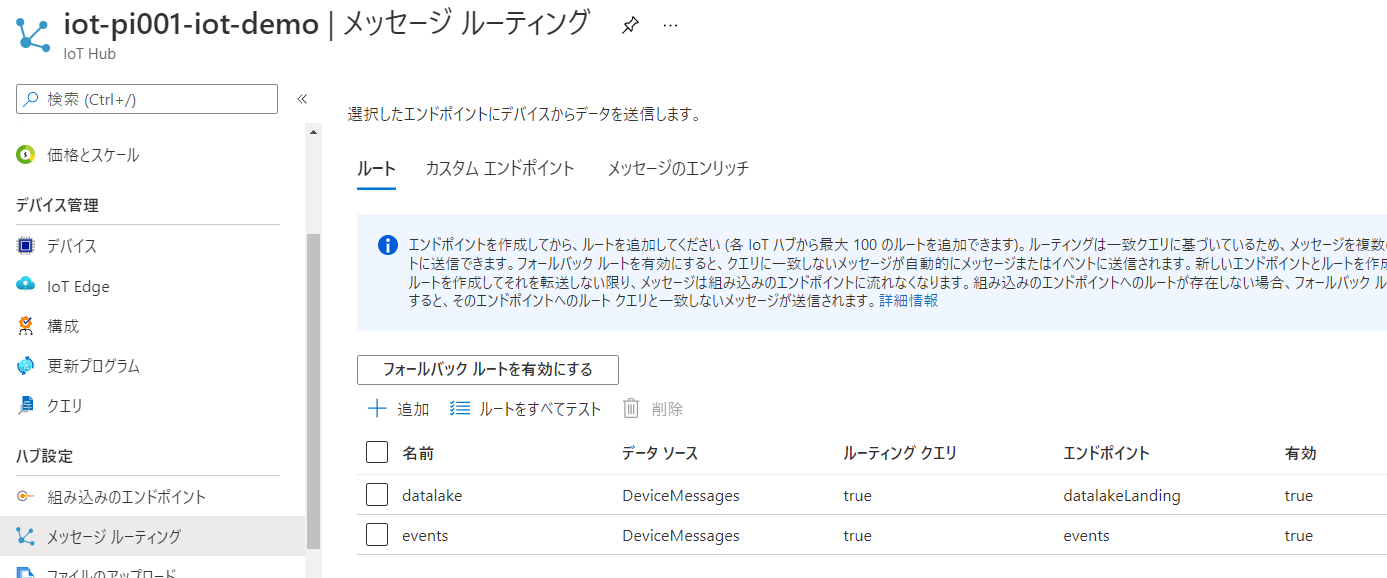This screenshot has width=1387, height=578.
Task: Click the メッセージ ルーティング sidebar icon
Action: (26, 537)
